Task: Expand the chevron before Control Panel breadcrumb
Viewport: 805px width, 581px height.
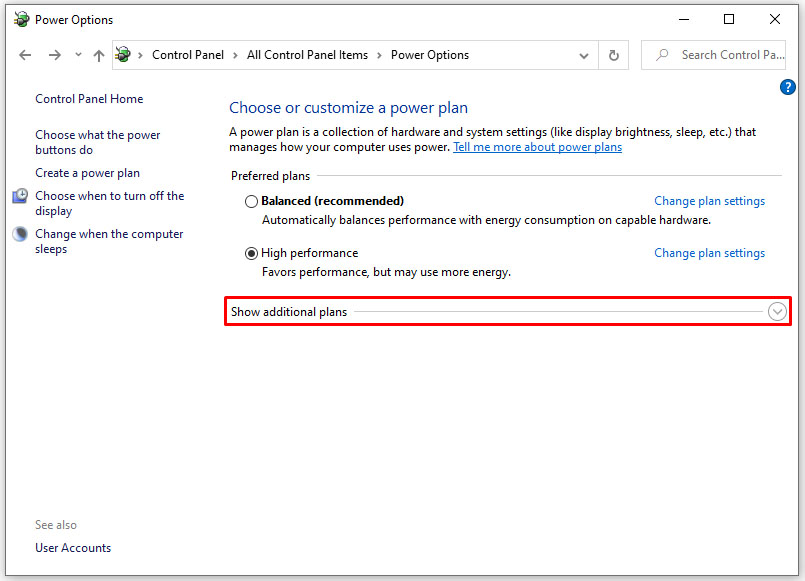Action: (x=140, y=55)
